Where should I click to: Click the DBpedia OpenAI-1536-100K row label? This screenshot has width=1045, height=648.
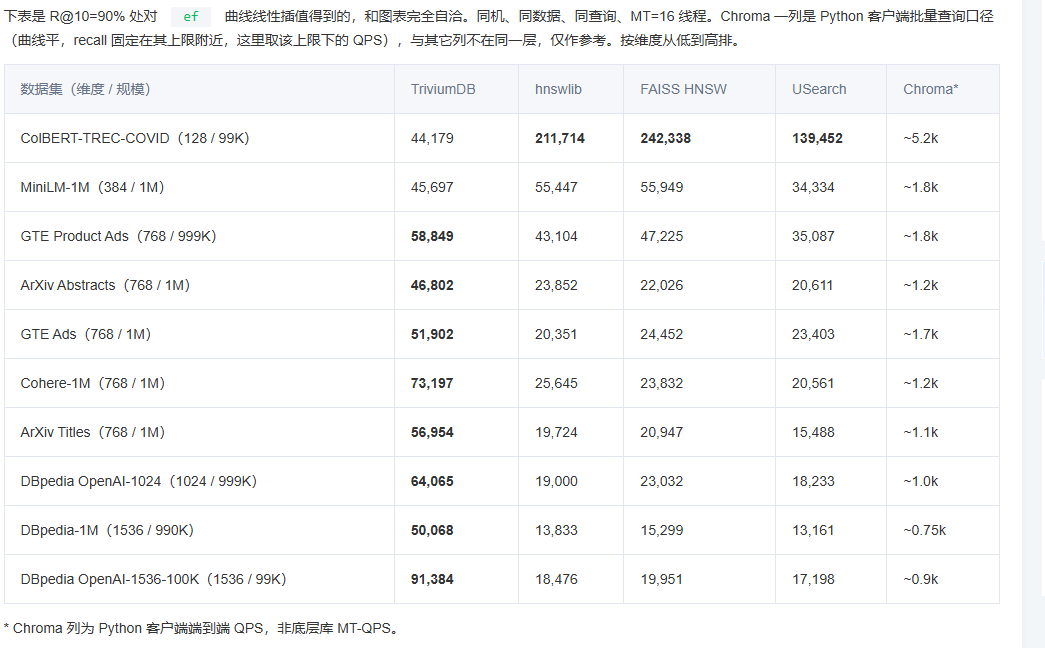(x=153, y=579)
